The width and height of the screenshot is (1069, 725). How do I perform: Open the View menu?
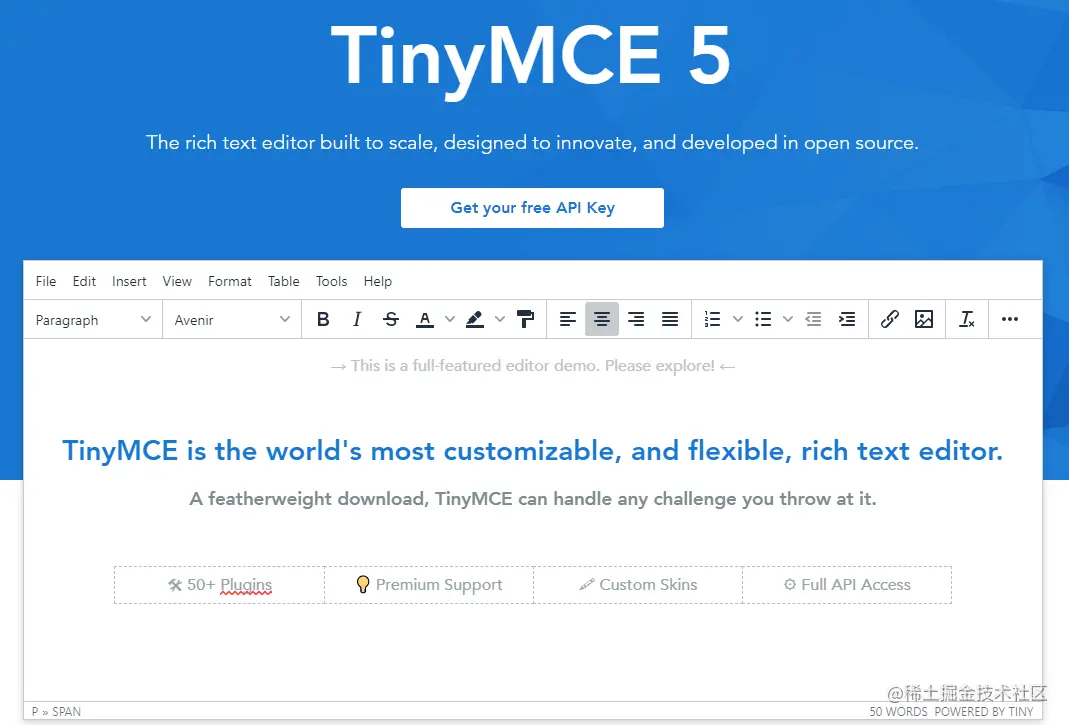pyautogui.click(x=177, y=281)
